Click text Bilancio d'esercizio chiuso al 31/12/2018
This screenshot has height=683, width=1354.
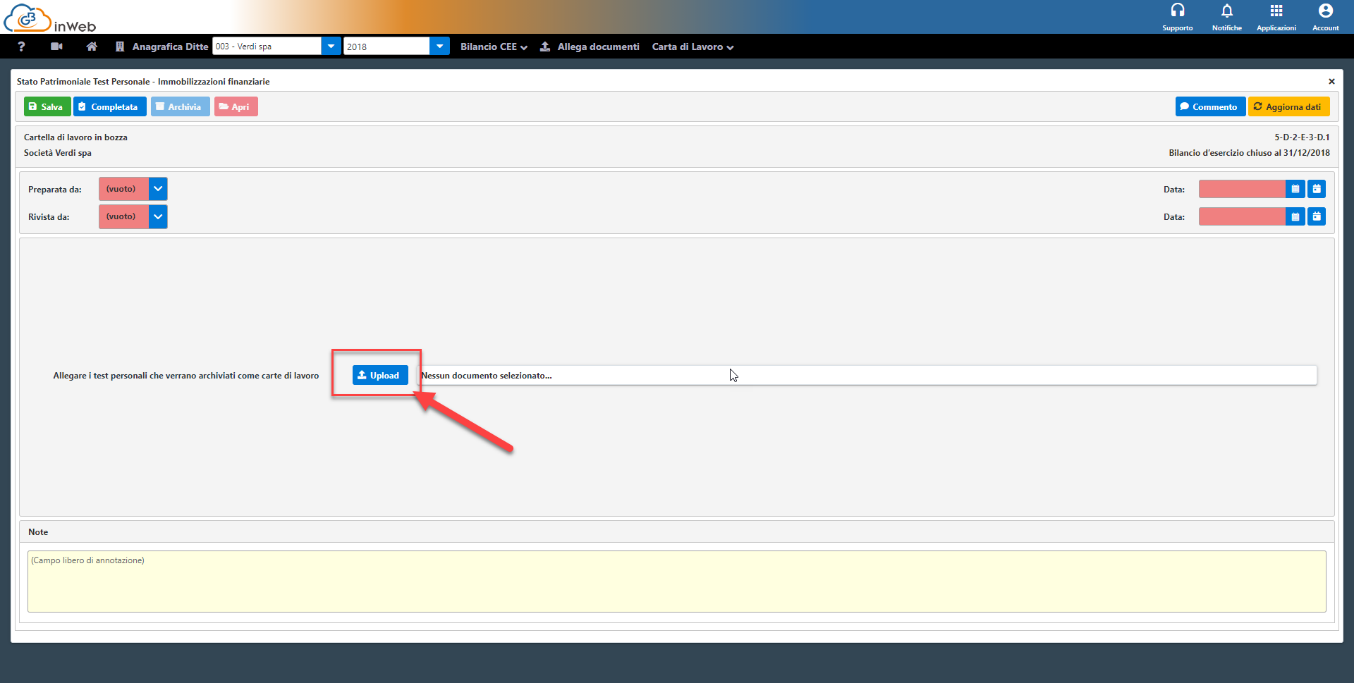[1249, 153]
